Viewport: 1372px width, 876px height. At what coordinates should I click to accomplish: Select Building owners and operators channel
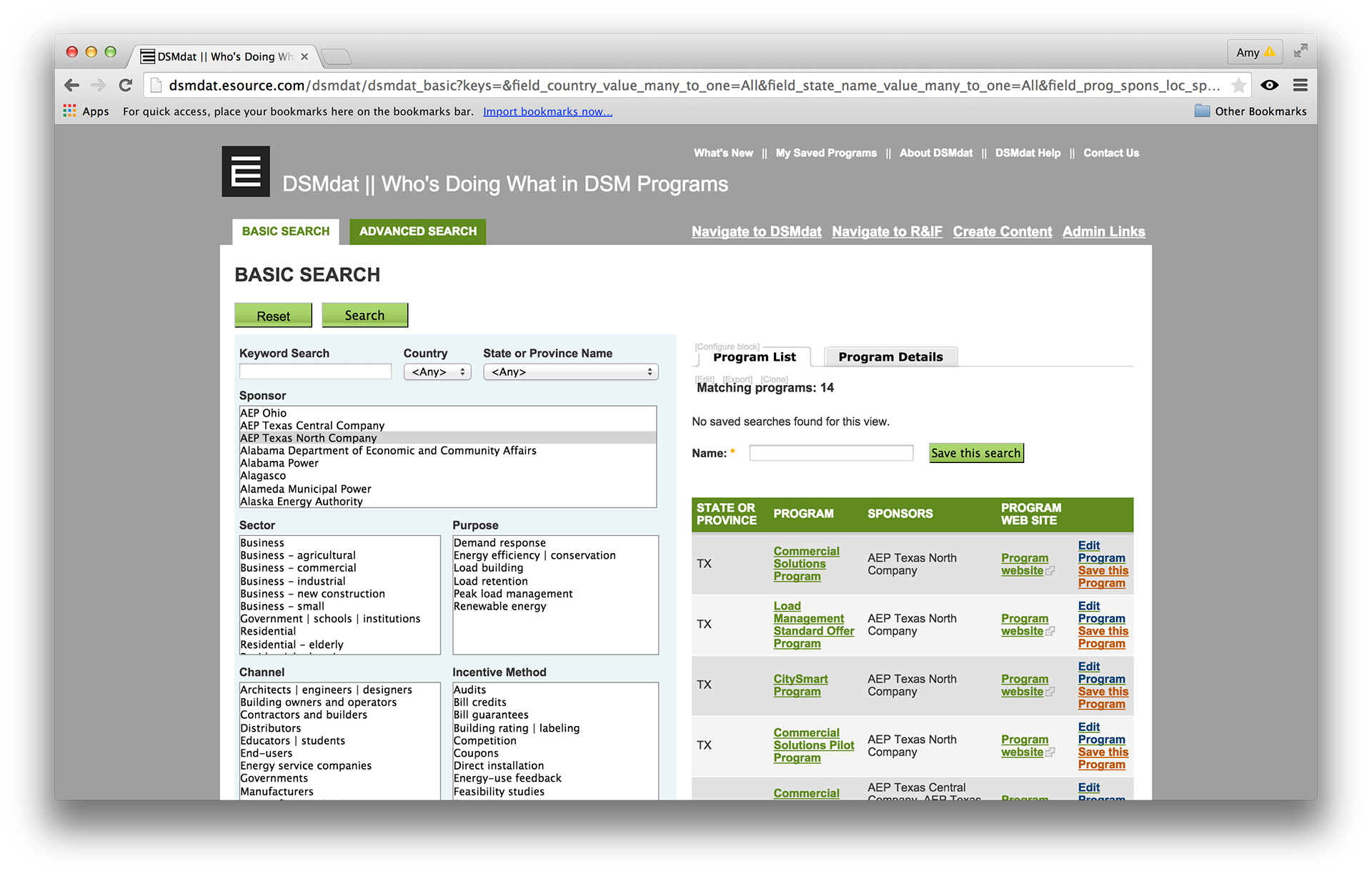click(x=339, y=702)
